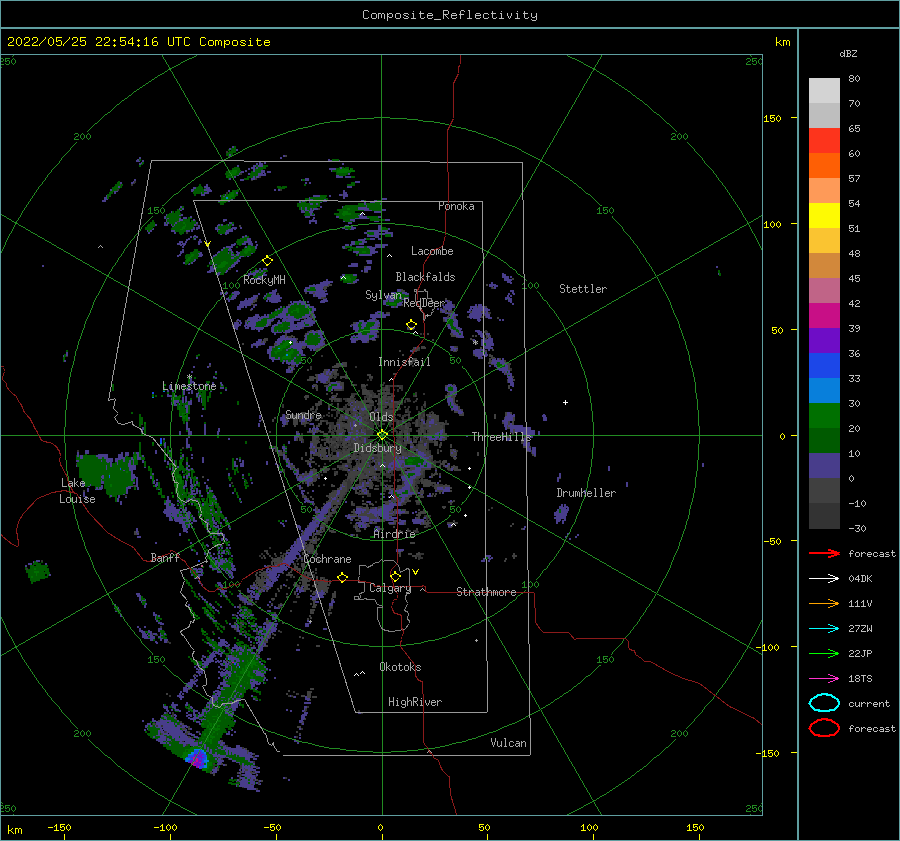Click the HighRiver label
This screenshot has height=841, width=900.
[415, 702]
